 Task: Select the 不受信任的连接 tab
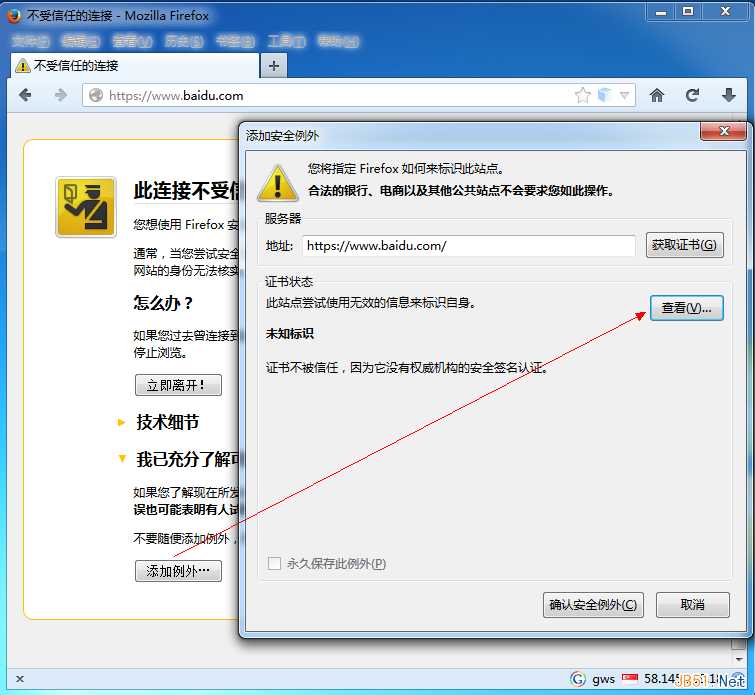click(135, 66)
